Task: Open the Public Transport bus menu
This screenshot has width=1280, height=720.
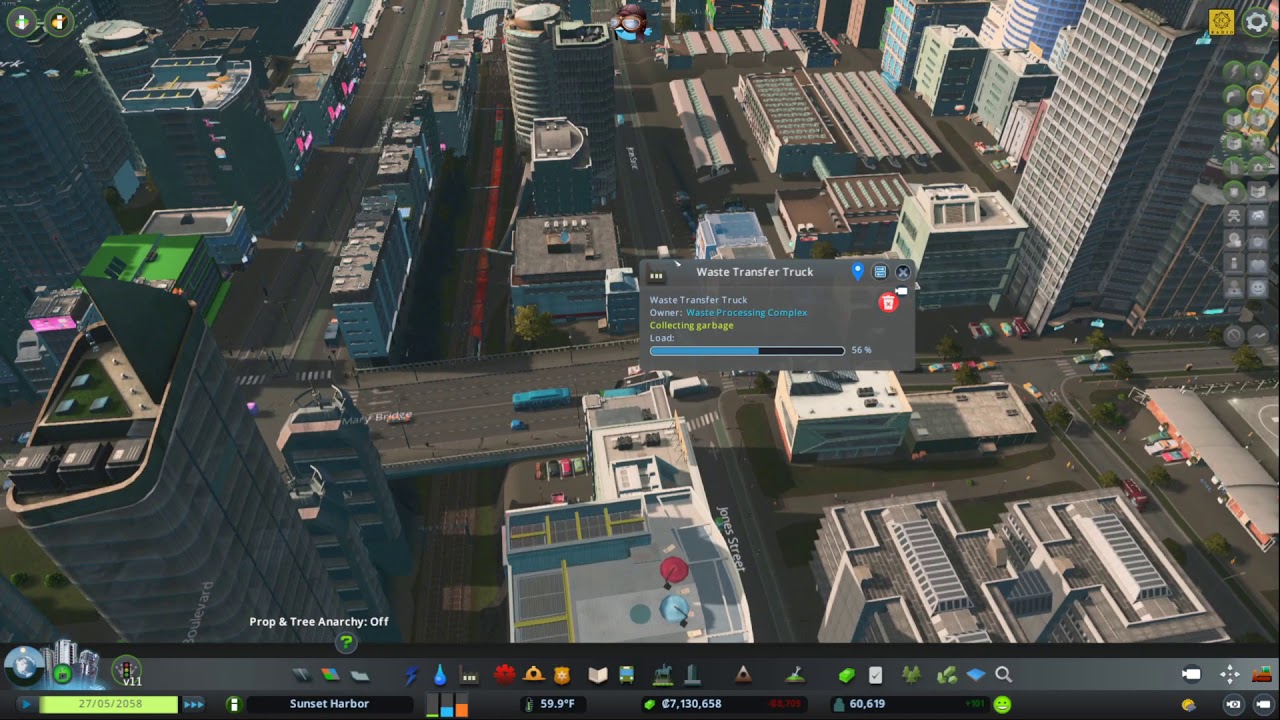Action: [627, 675]
